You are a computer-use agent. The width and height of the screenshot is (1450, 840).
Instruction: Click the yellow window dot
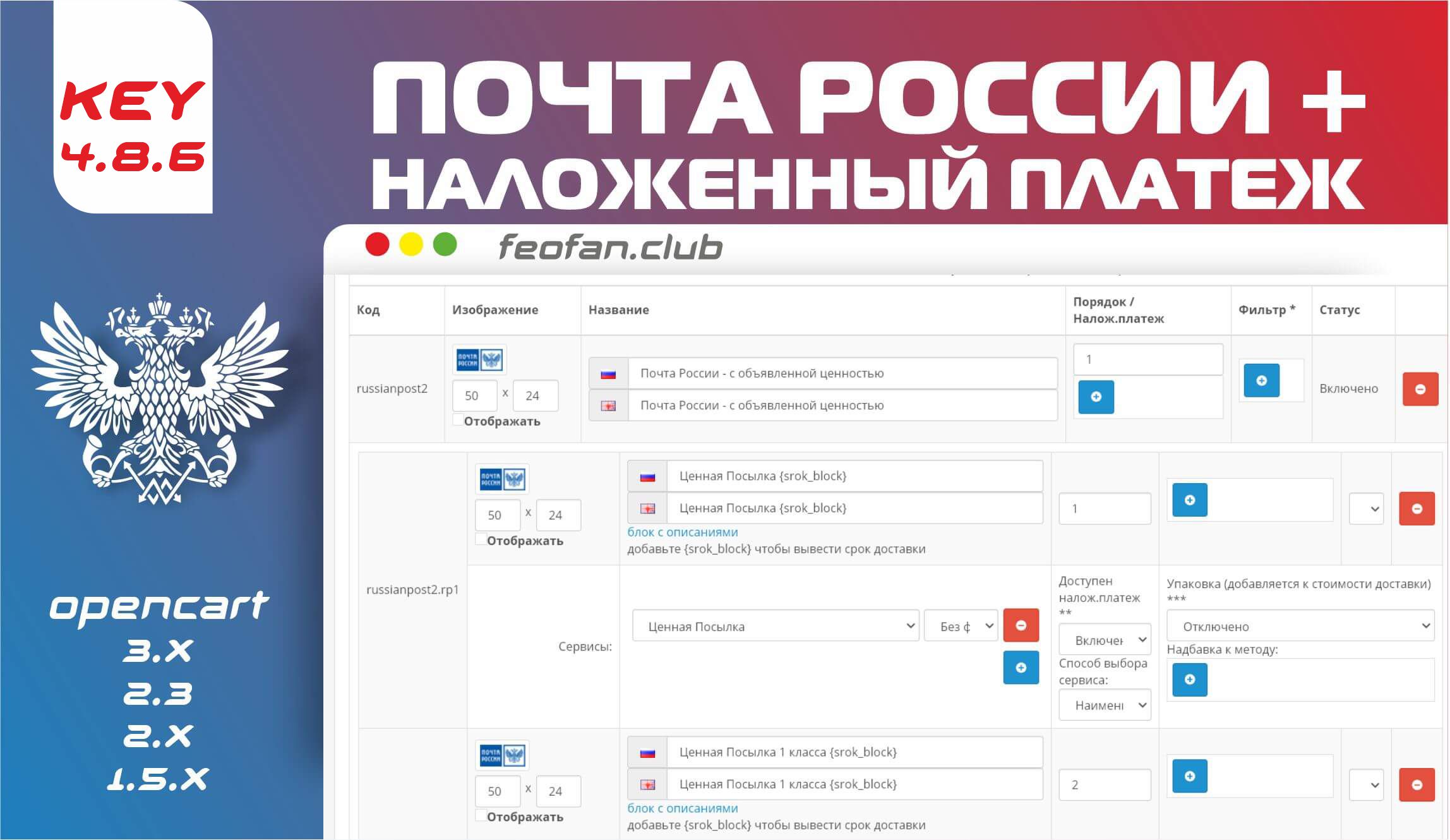(x=411, y=244)
